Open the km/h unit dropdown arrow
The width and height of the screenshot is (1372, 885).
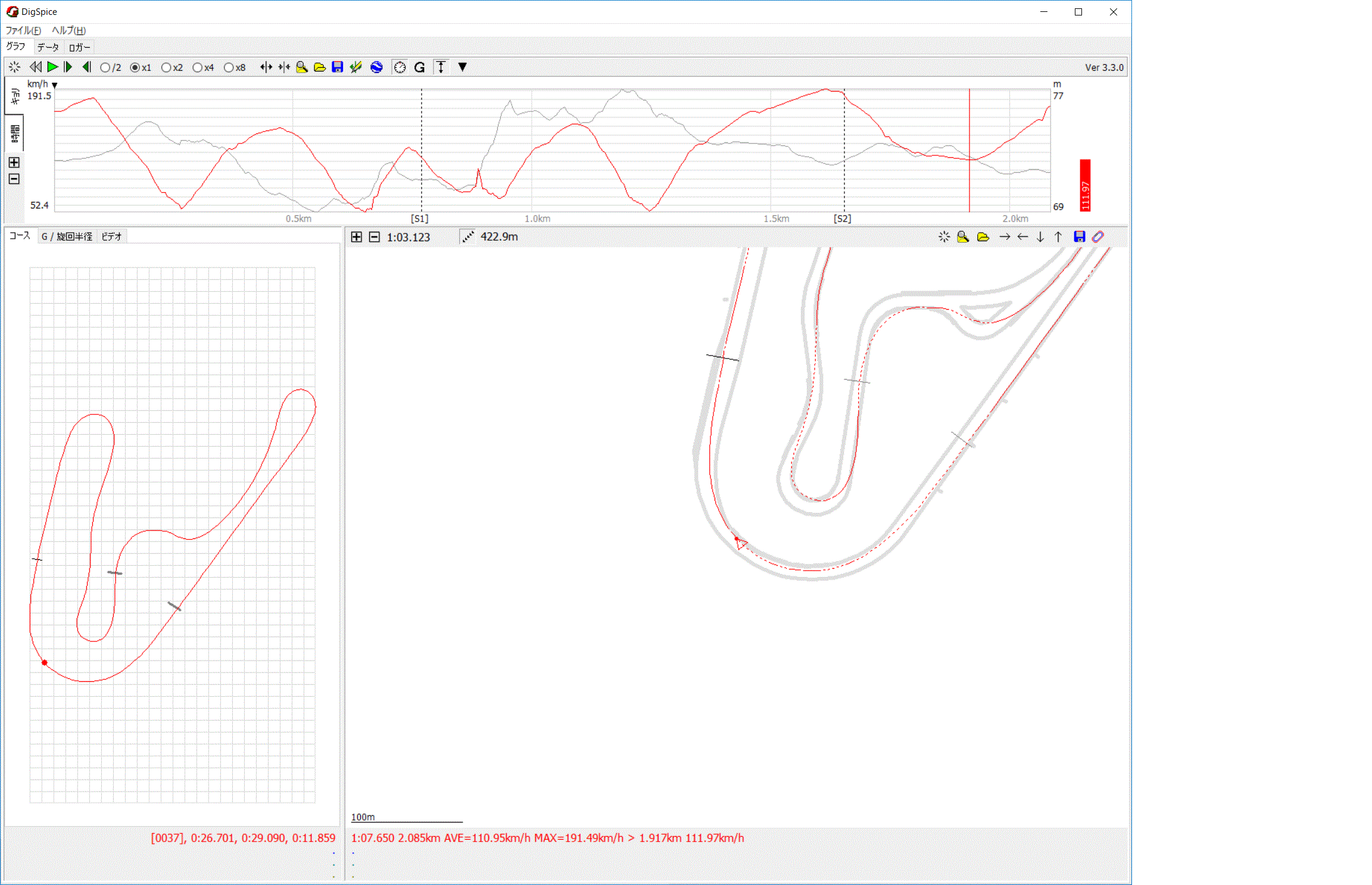tap(55, 85)
